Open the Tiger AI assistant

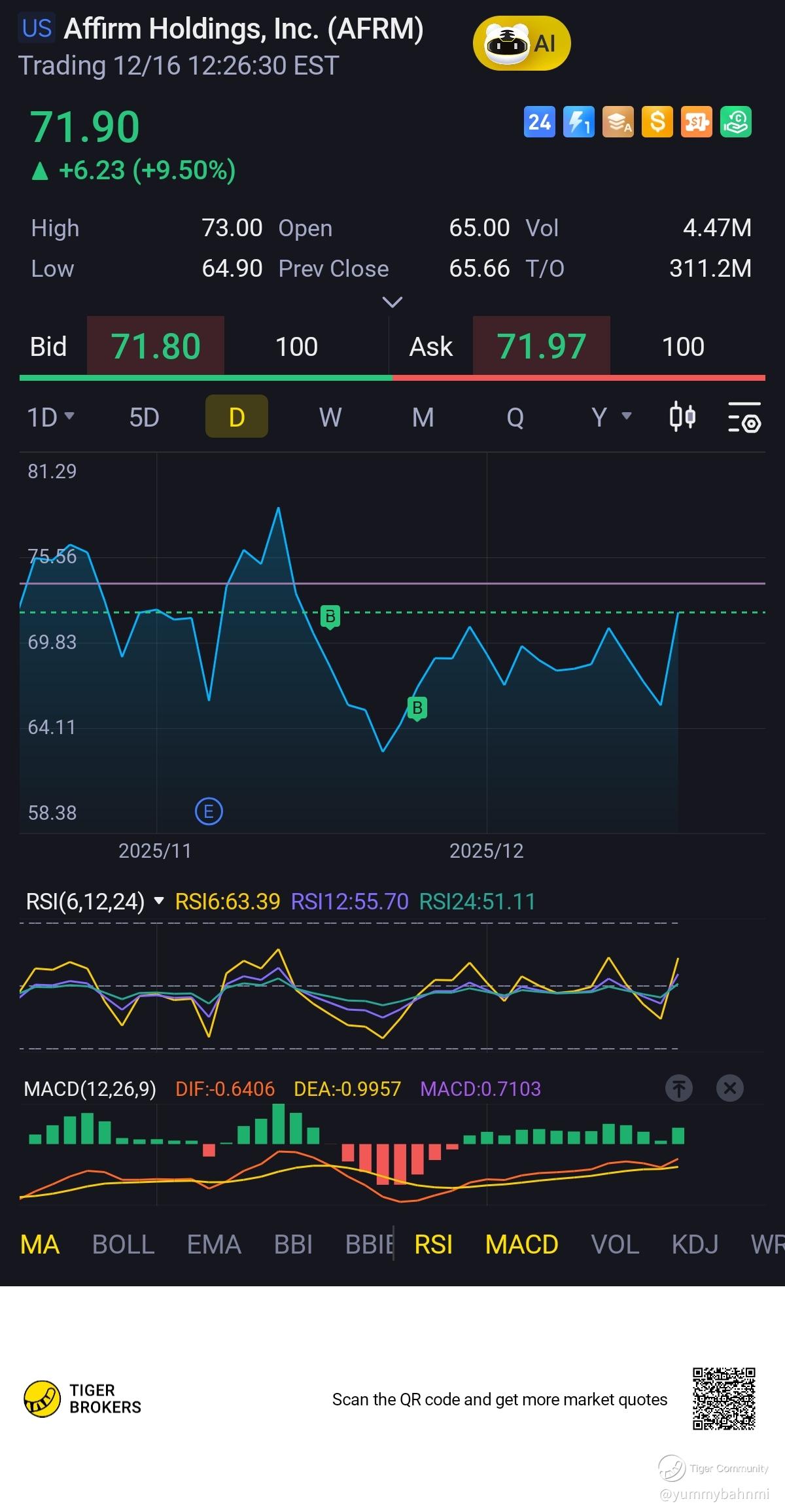tap(521, 44)
